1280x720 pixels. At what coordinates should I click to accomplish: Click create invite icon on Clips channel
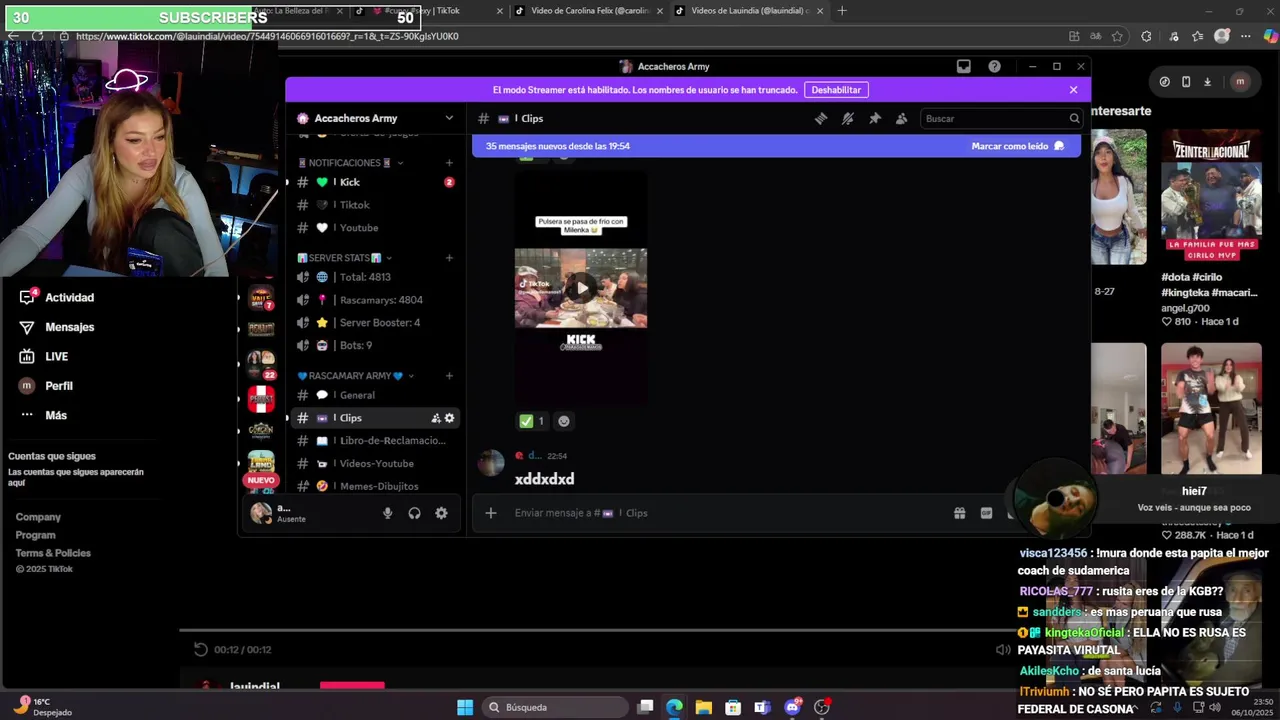(436, 418)
